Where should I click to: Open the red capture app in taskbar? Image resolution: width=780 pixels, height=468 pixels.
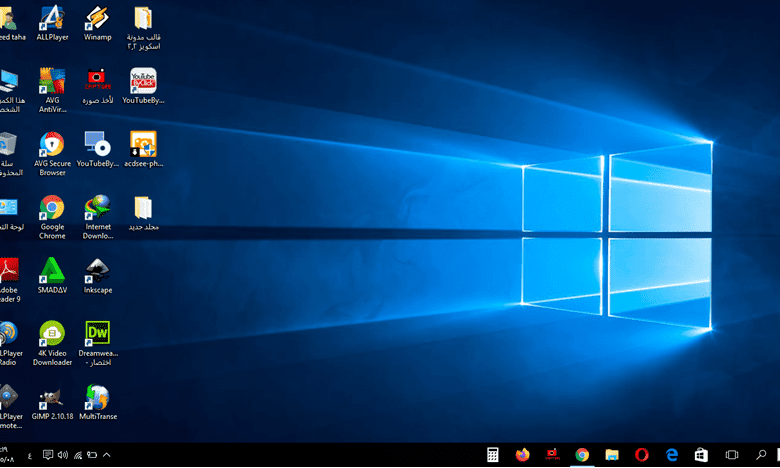tap(552, 455)
